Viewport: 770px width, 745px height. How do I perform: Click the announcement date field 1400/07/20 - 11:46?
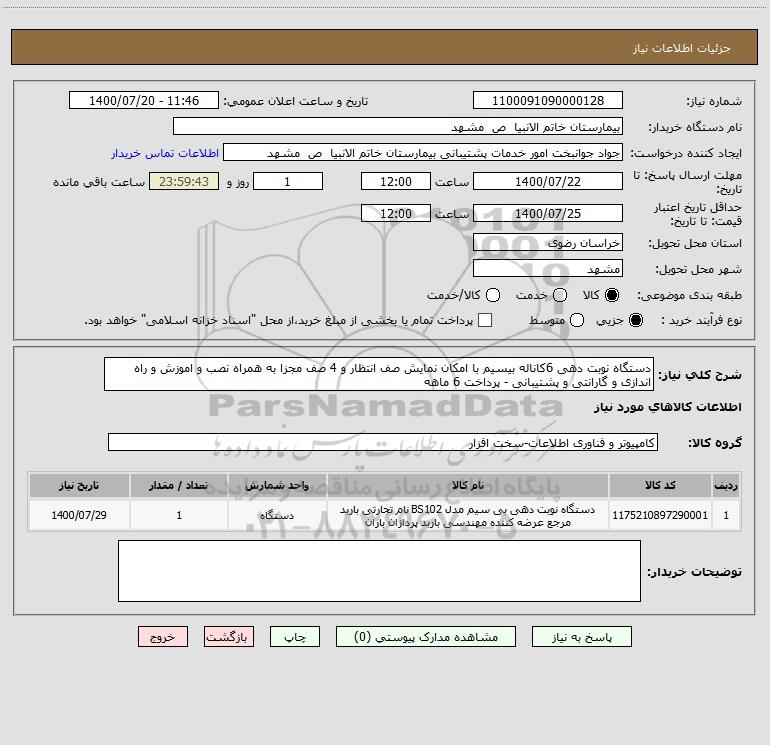click(x=143, y=100)
